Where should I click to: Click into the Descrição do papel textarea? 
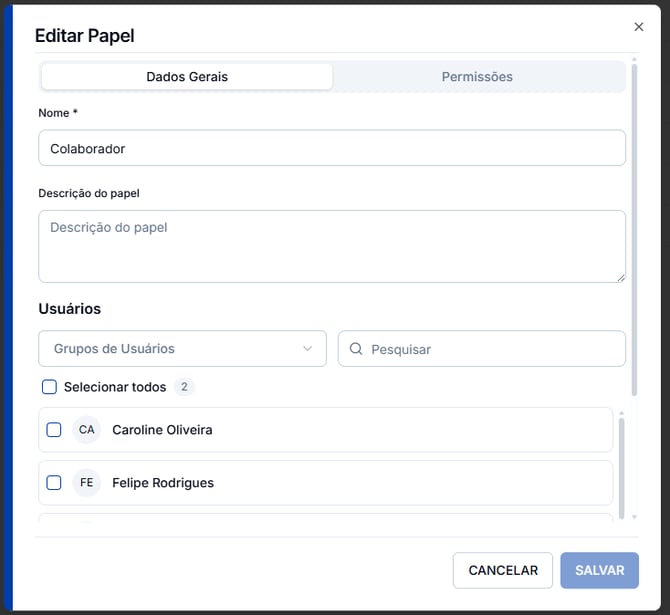(x=332, y=246)
